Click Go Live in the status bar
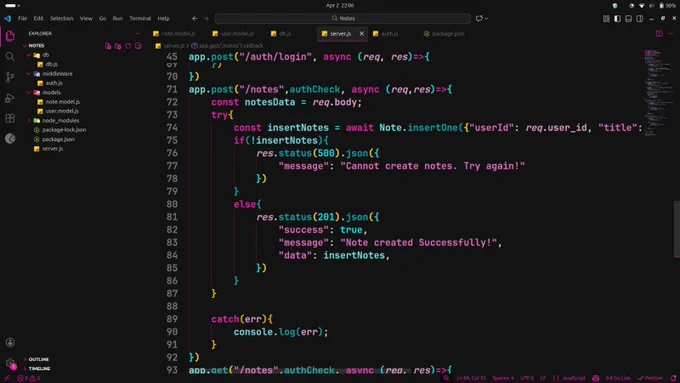 click(618, 378)
